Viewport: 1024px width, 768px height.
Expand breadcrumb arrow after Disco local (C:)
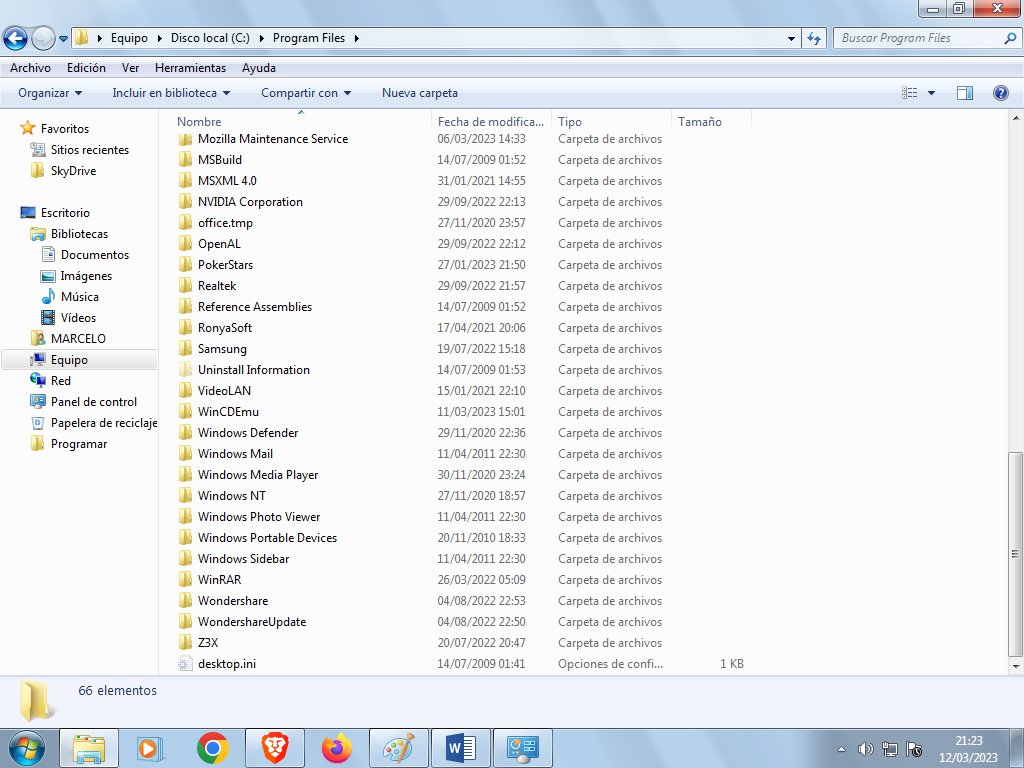point(261,38)
